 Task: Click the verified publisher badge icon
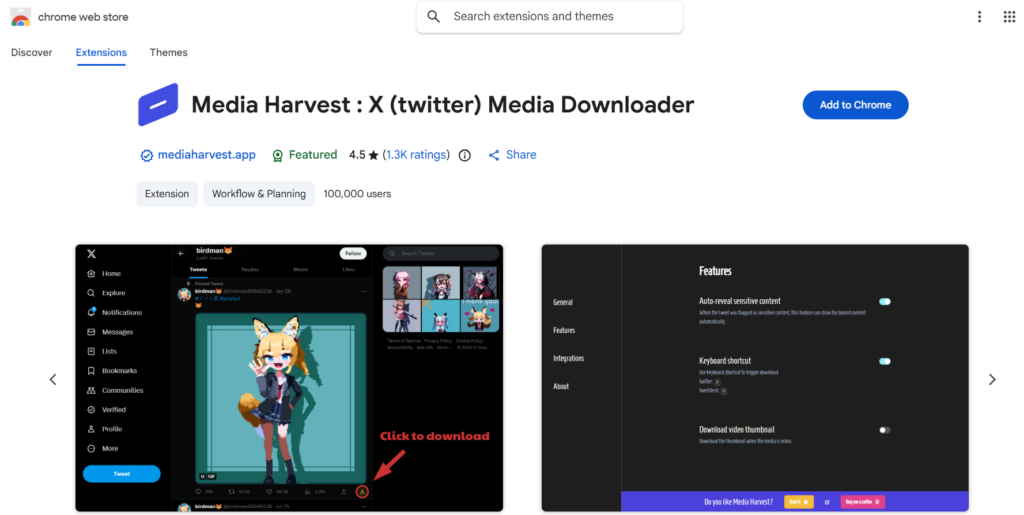pyautogui.click(x=147, y=155)
